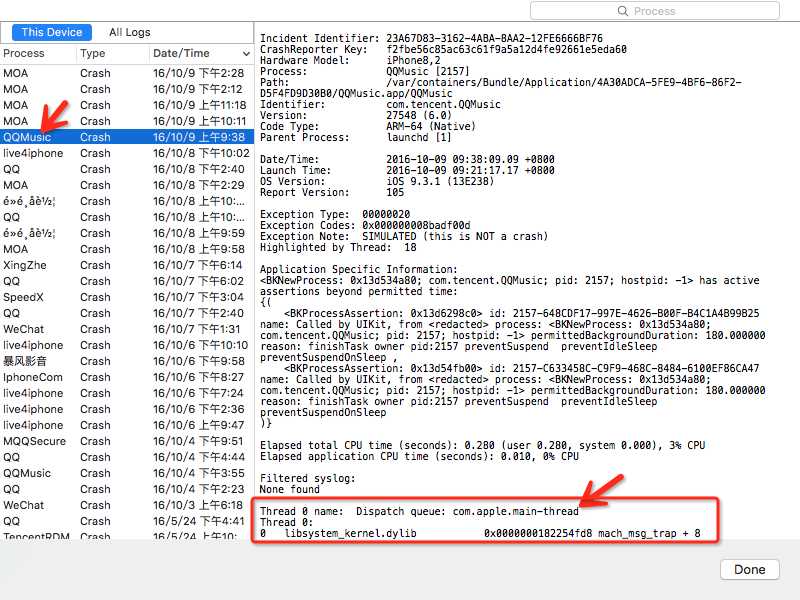Select 暴风影音 crash from 16/10/6 下午9:58
The image size is (800, 600).
tap(127, 361)
